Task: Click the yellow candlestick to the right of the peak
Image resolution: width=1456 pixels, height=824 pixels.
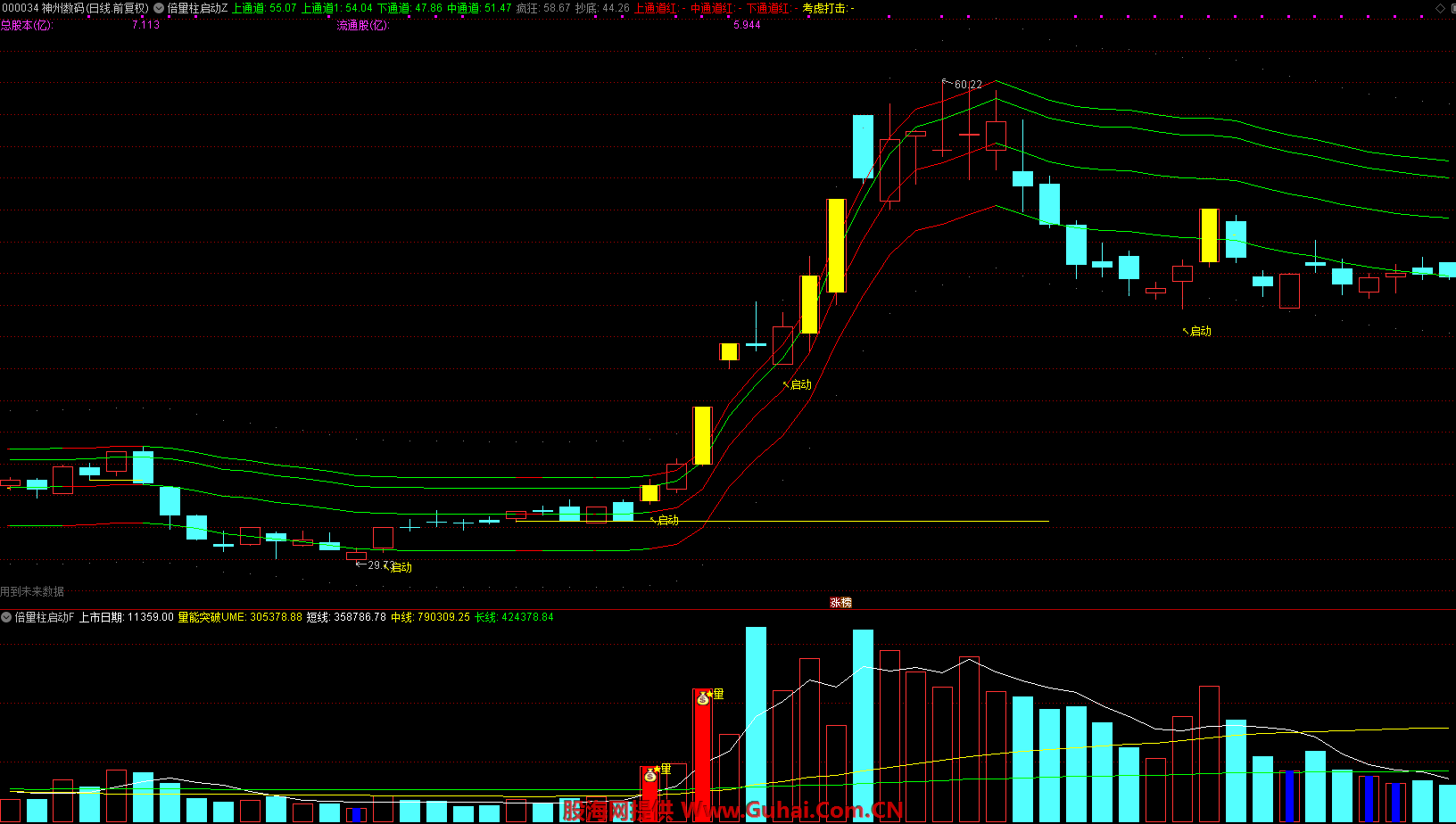Action: click(x=1209, y=235)
